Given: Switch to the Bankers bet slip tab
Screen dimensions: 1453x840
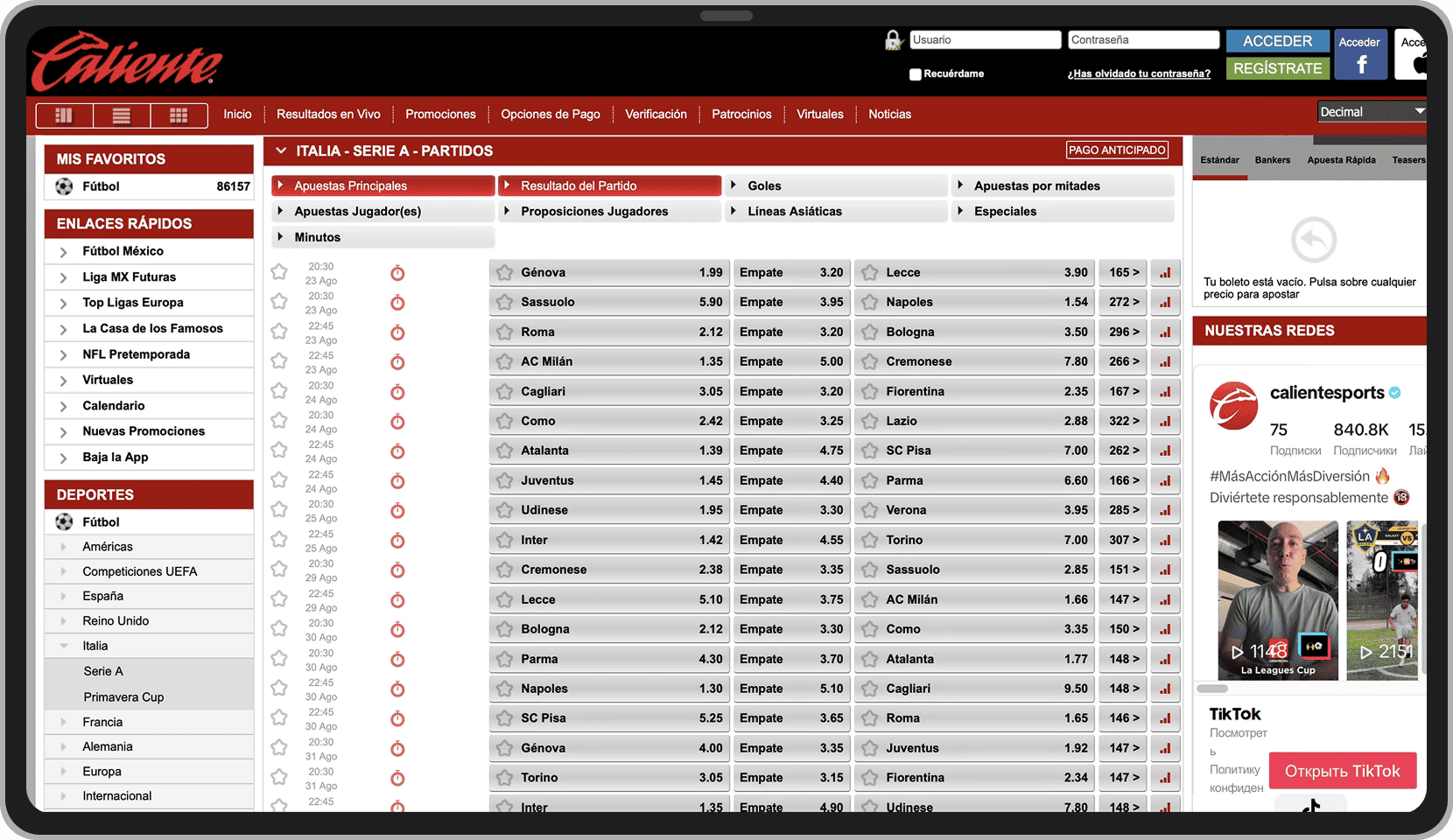Looking at the screenshot, I should (1272, 160).
